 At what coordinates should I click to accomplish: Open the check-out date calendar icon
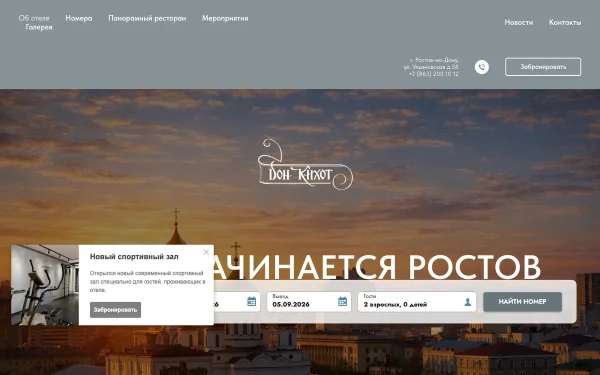tap(342, 302)
